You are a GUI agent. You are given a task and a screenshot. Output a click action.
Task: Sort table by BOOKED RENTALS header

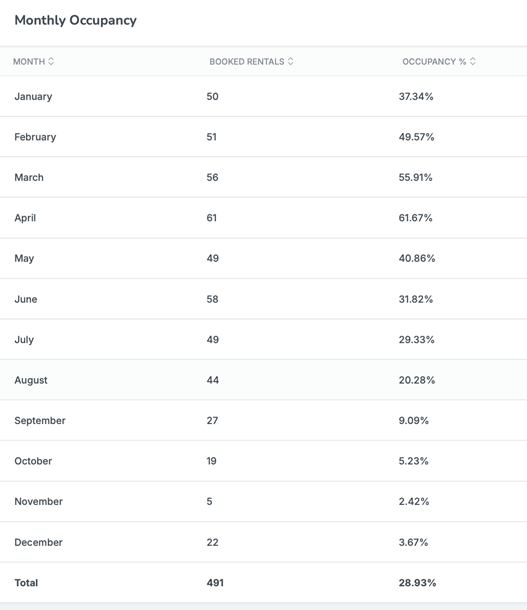[247, 61]
